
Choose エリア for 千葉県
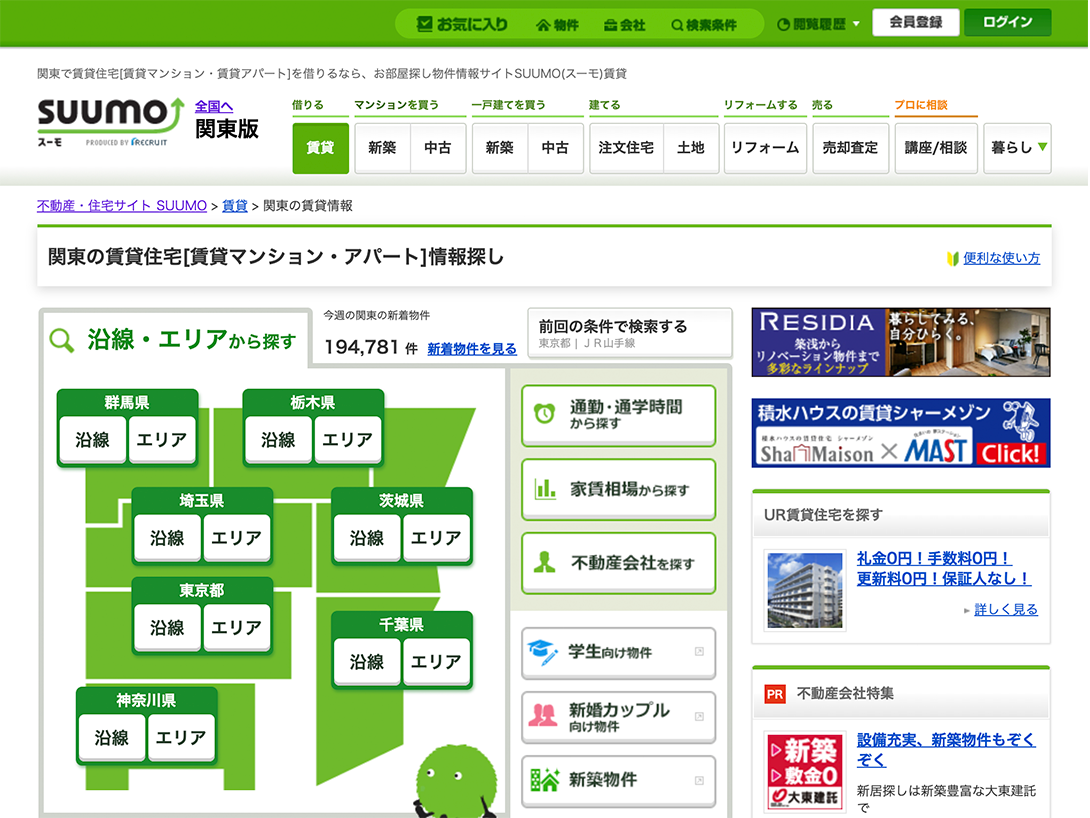[436, 661]
